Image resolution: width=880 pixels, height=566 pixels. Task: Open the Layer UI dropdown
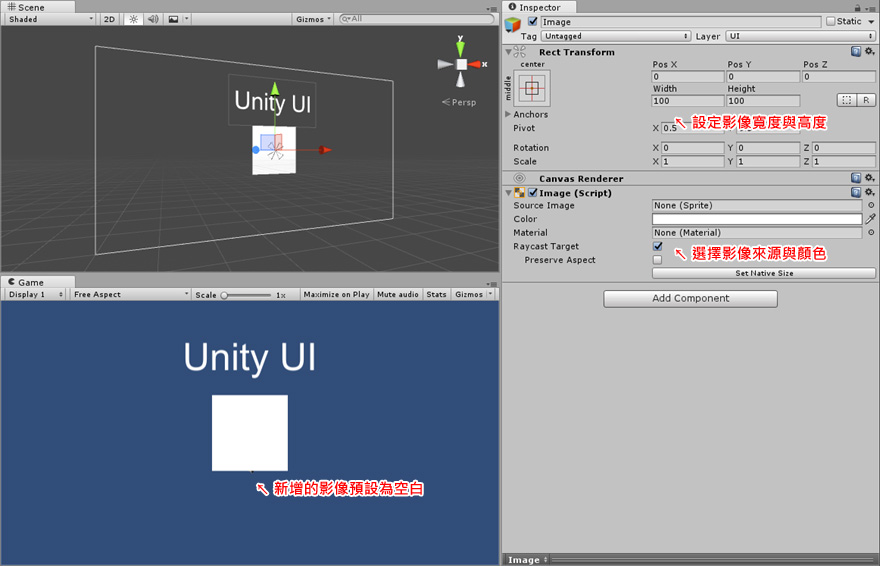800,36
